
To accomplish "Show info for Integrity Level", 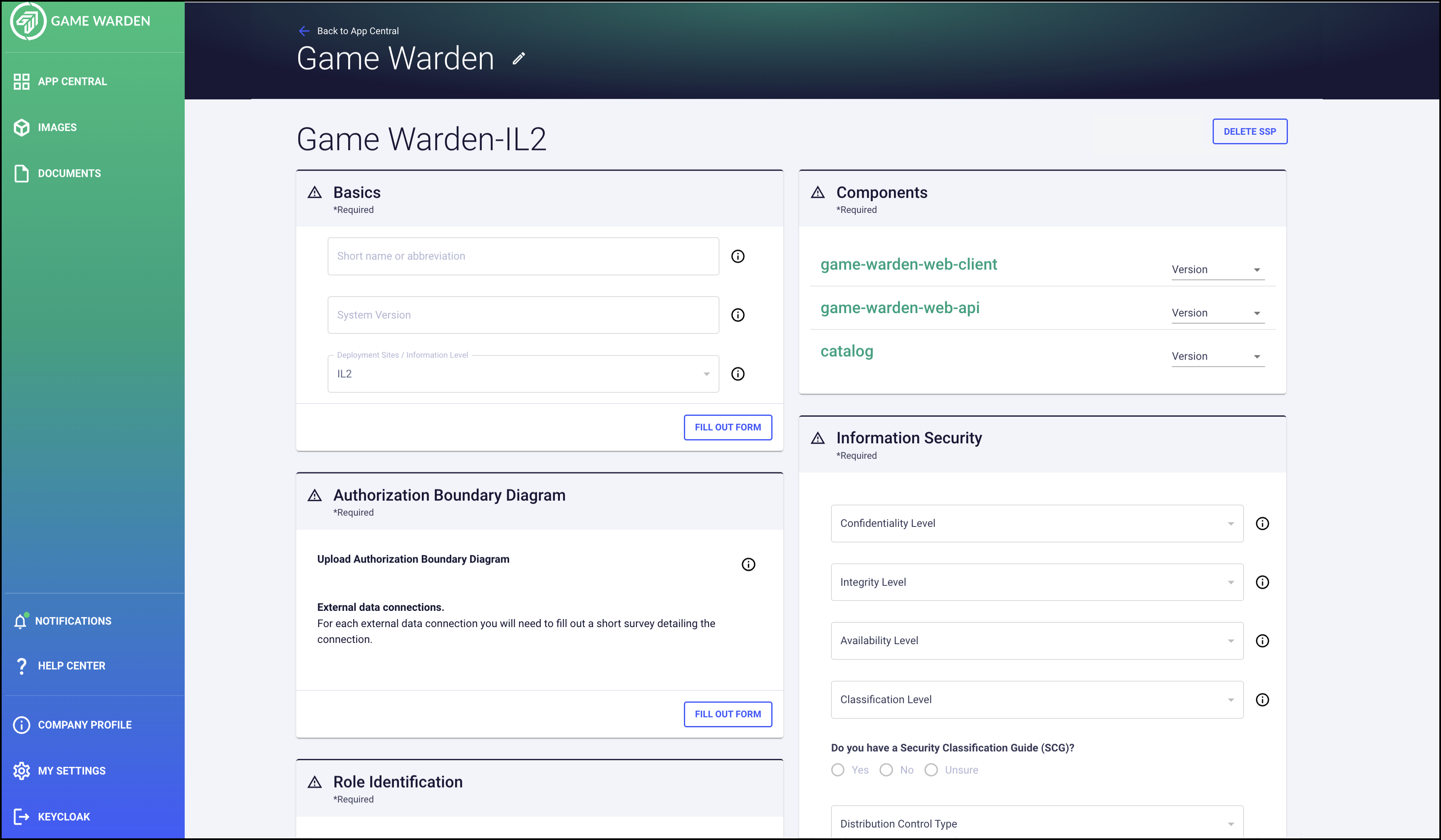I will coord(1262,582).
